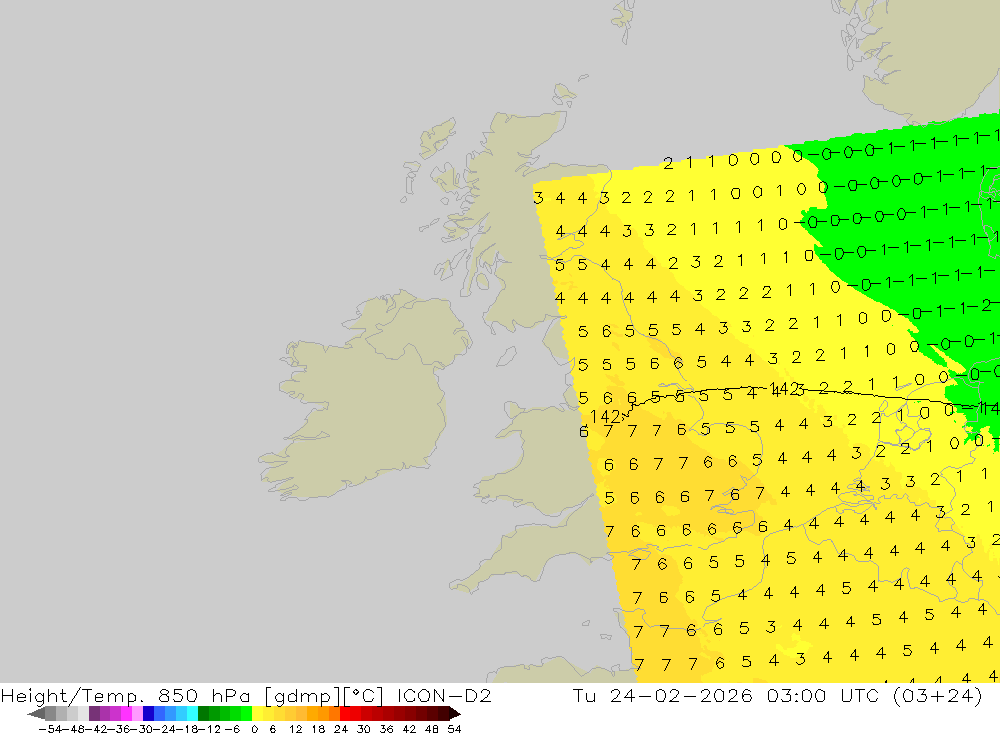The image size is (1000, 733).
Task: Click the "-54" legend scale value
Action: [x=50, y=729]
